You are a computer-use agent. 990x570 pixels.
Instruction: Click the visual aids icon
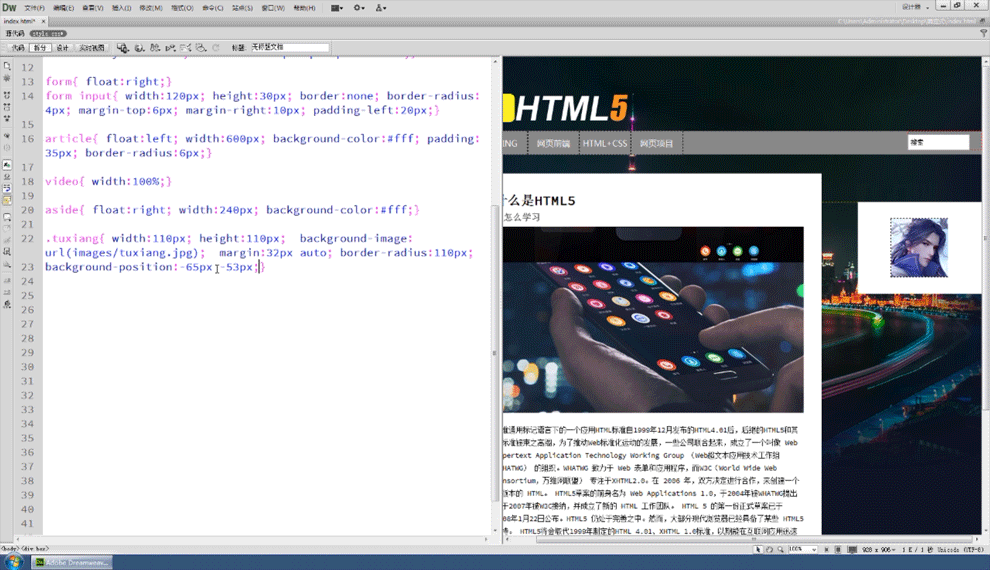tap(201, 47)
